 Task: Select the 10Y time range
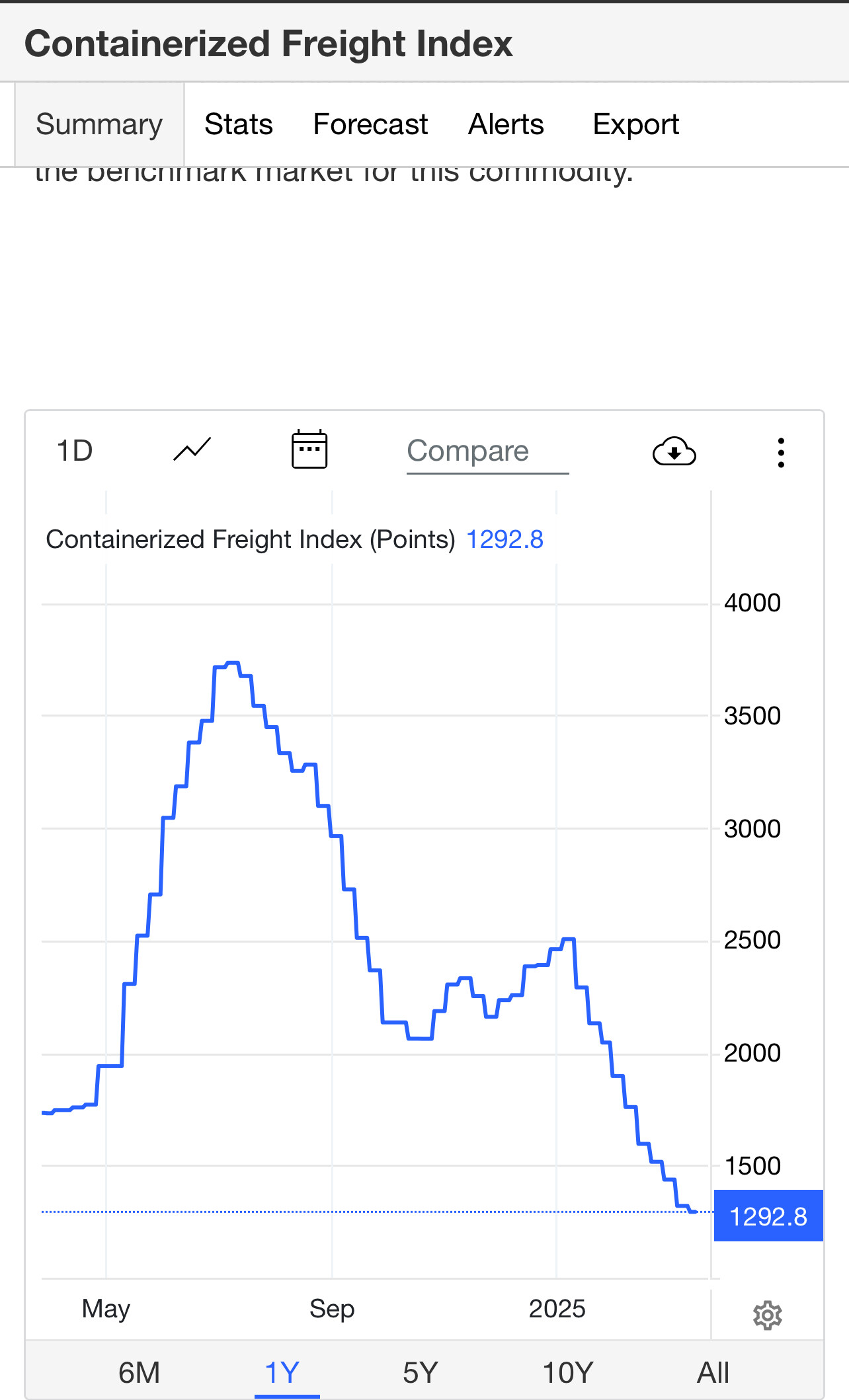[567, 1373]
